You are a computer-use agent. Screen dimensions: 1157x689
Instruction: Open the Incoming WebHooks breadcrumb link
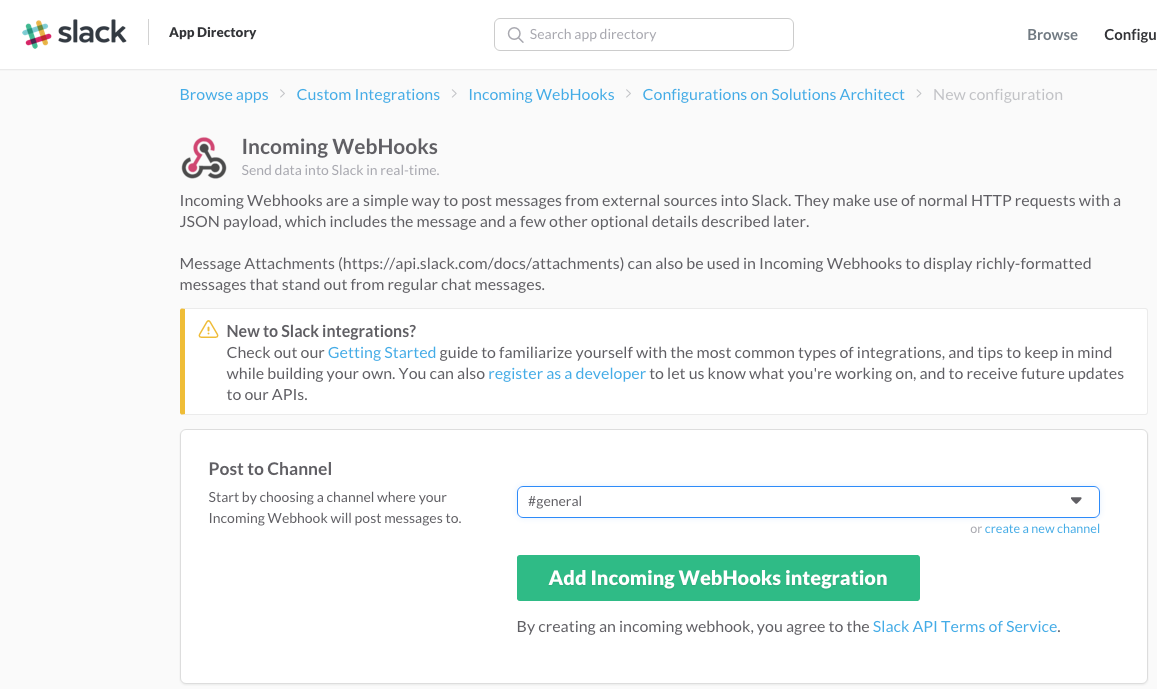point(542,94)
